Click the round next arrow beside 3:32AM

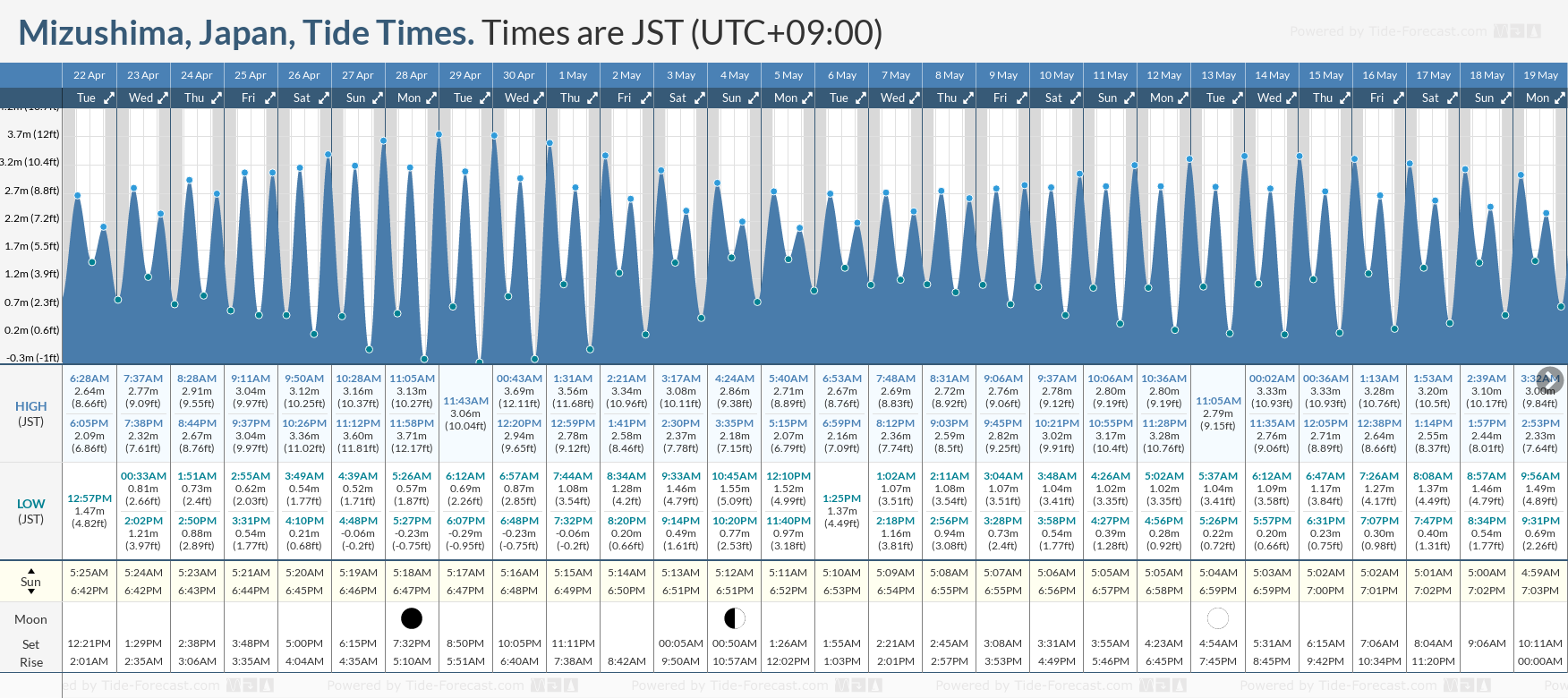tap(1549, 379)
